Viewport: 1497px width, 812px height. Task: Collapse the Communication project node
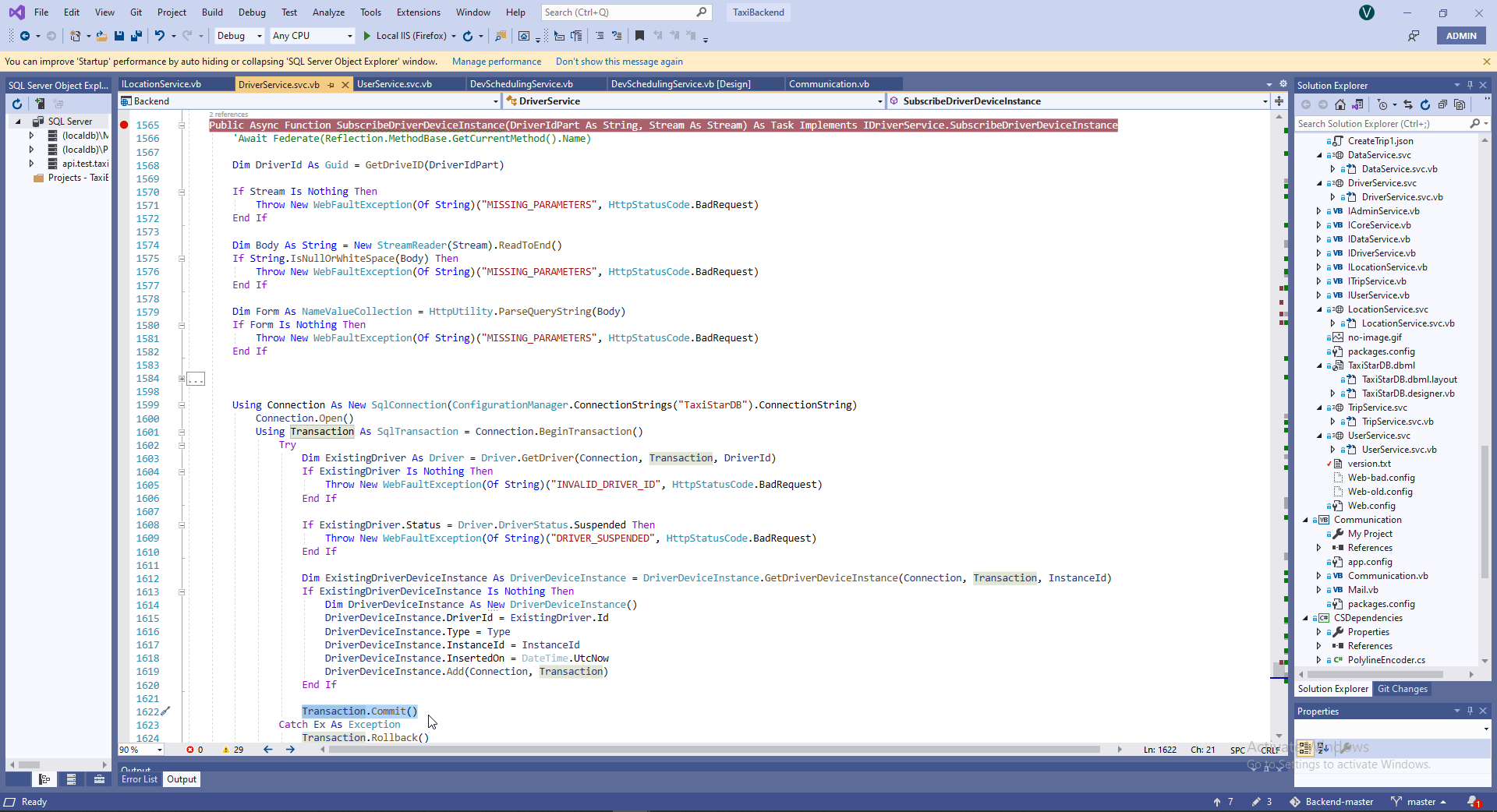[1306, 520]
